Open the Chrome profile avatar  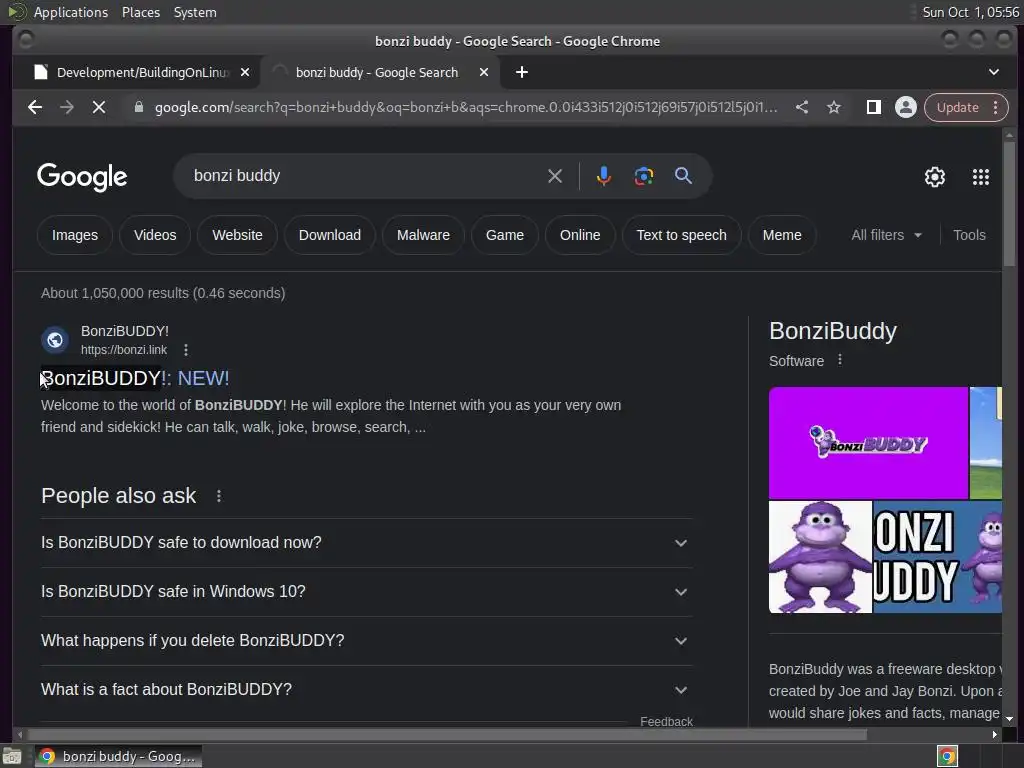coord(906,107)
